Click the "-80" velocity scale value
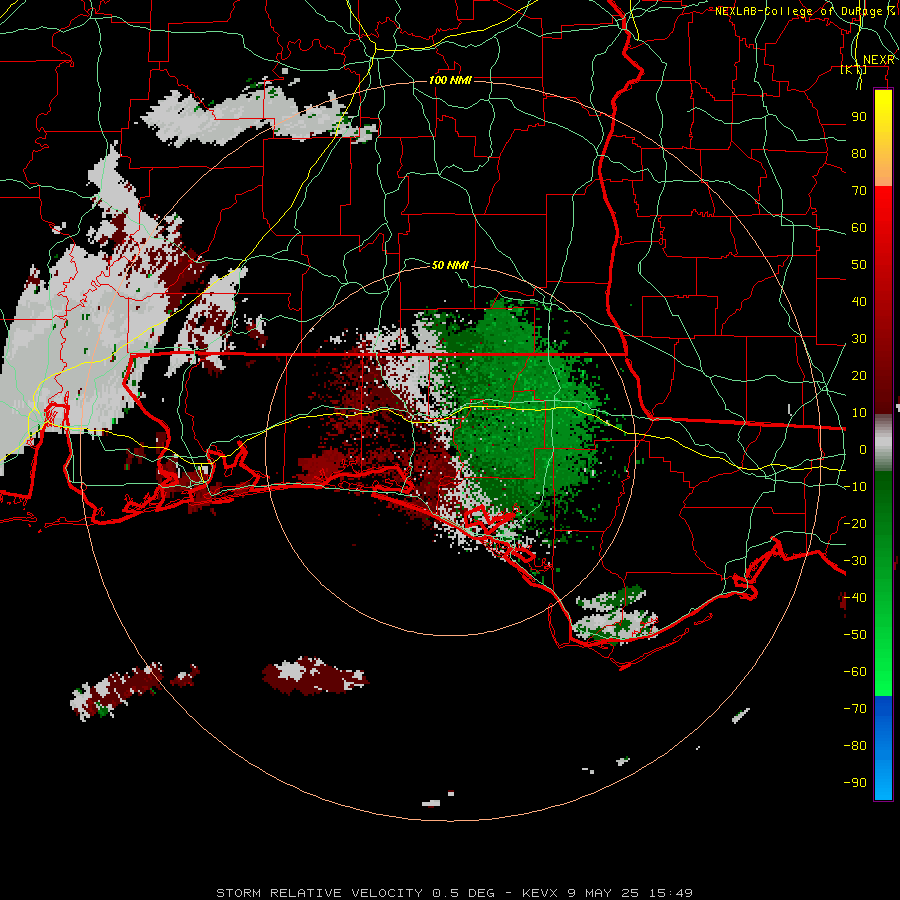 (x=855, y=746)
